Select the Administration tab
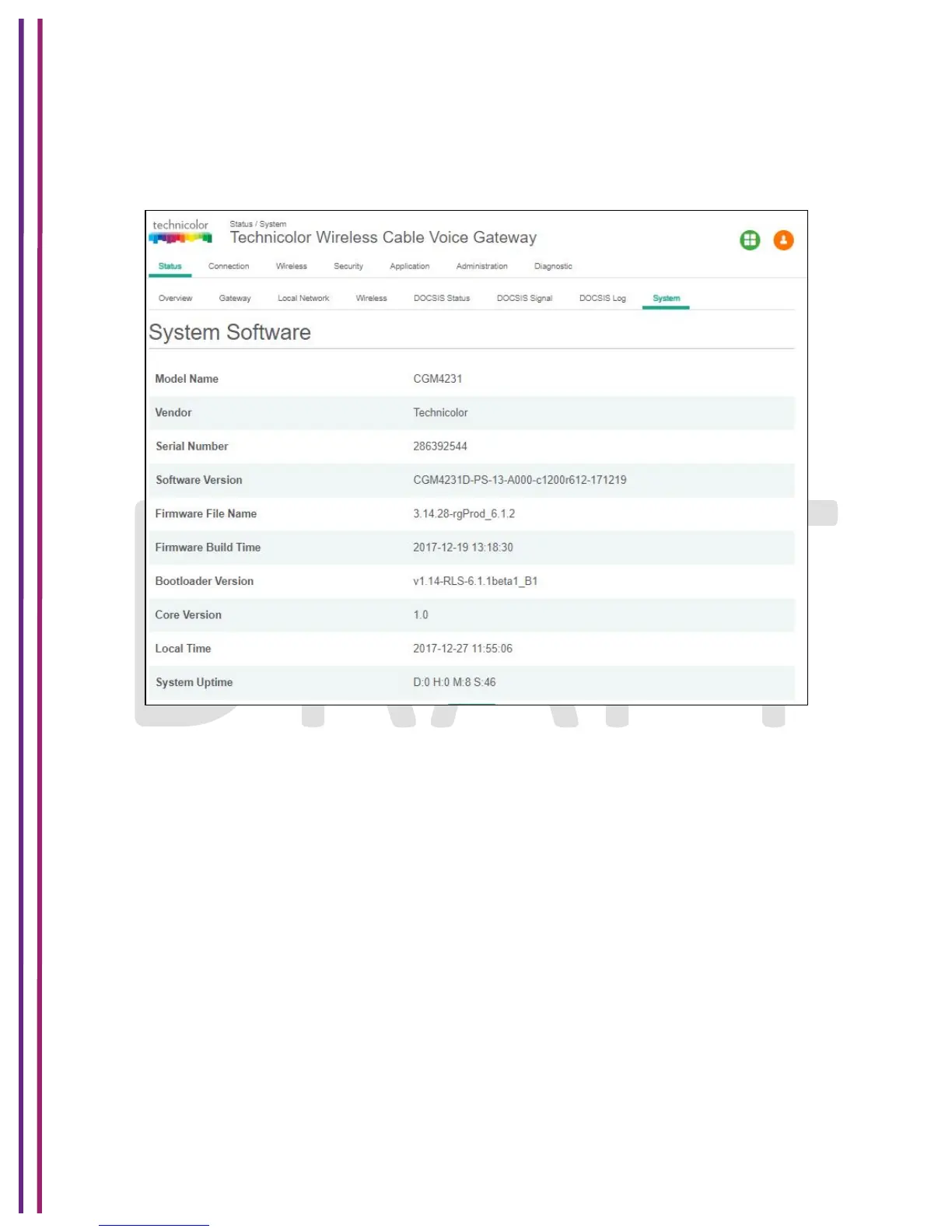This screenshot has width=952, height=1232. click(x=482, y=266)
